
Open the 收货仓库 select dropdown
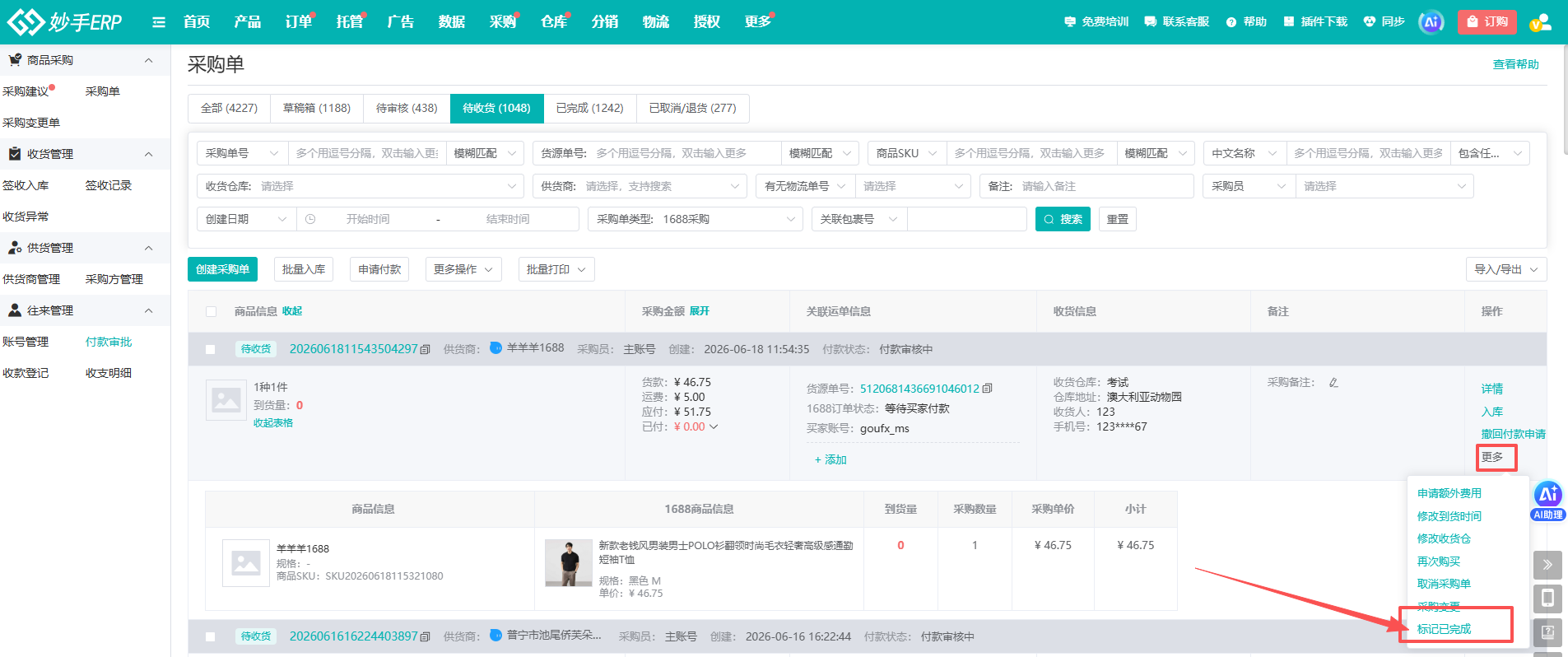(361, 186)
